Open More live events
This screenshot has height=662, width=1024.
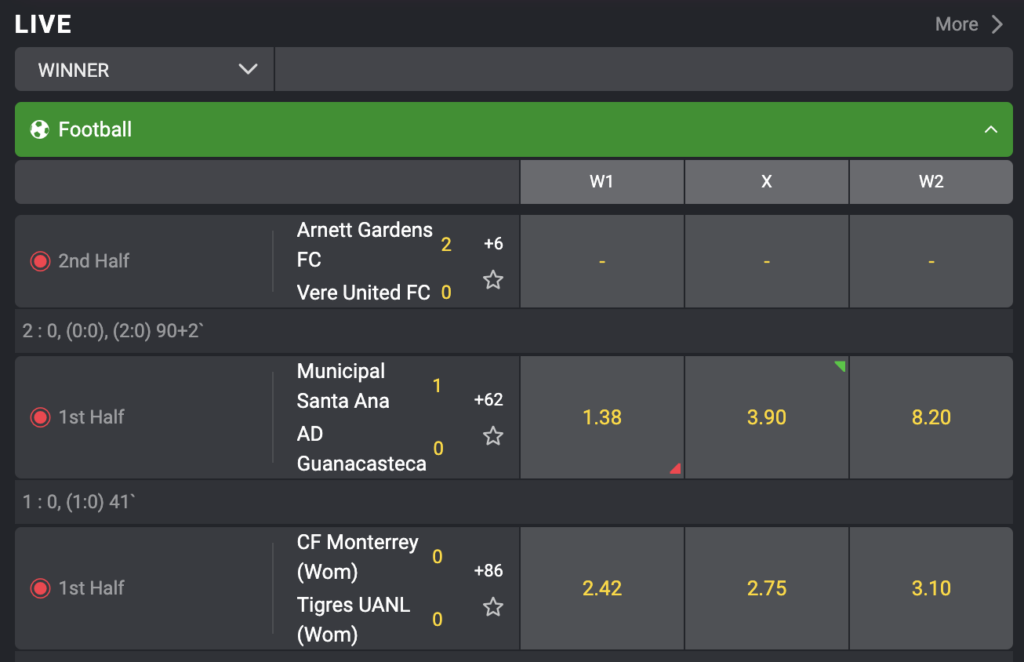pos(957,24)
